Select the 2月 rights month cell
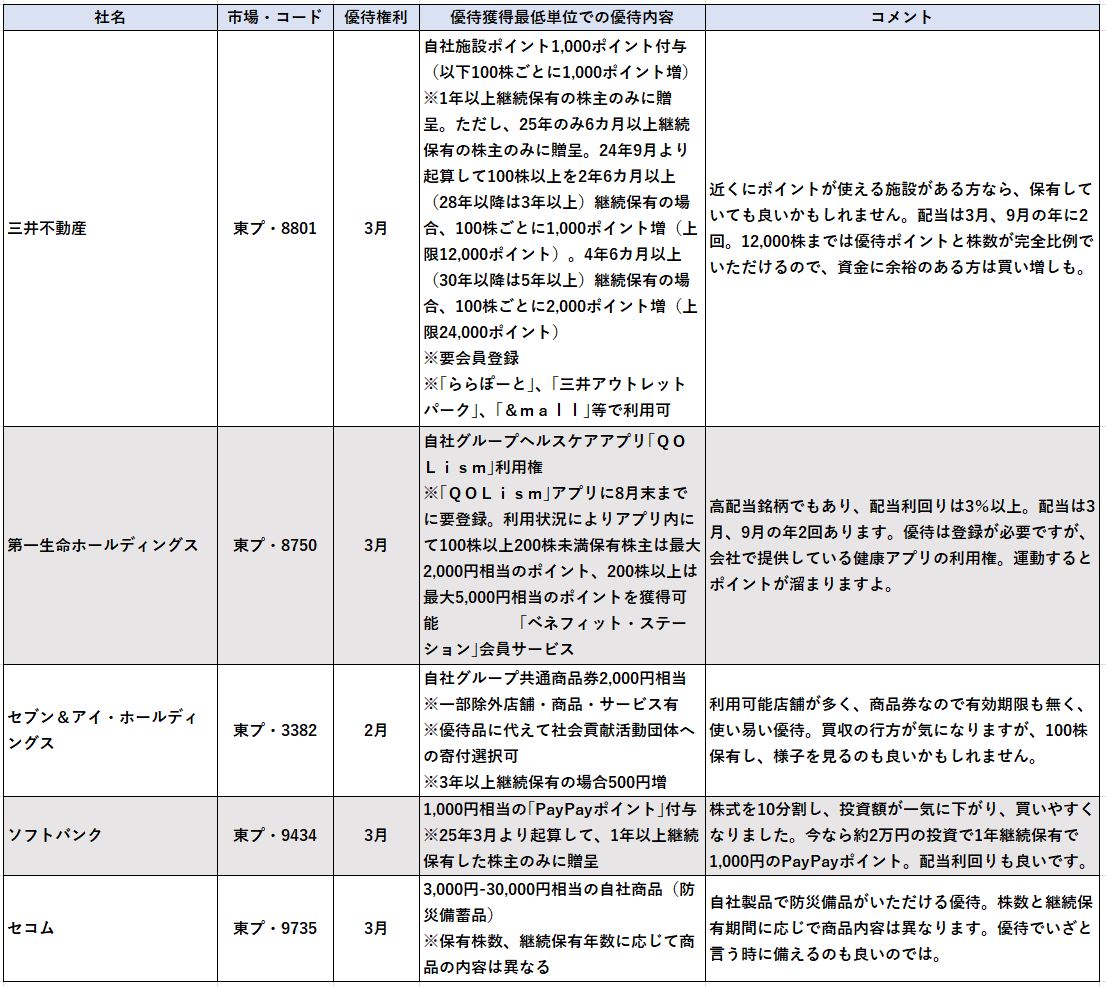Image resolution: width=1106 pixels, height=987 pixels. 376,730
